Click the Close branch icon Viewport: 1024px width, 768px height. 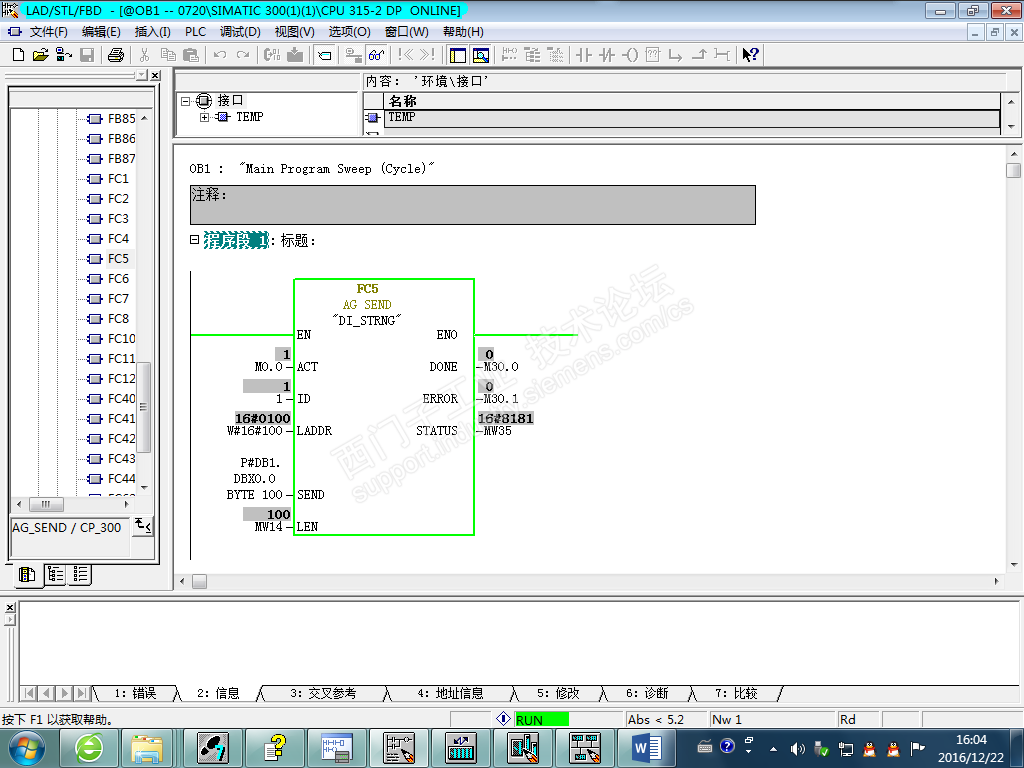699,55
